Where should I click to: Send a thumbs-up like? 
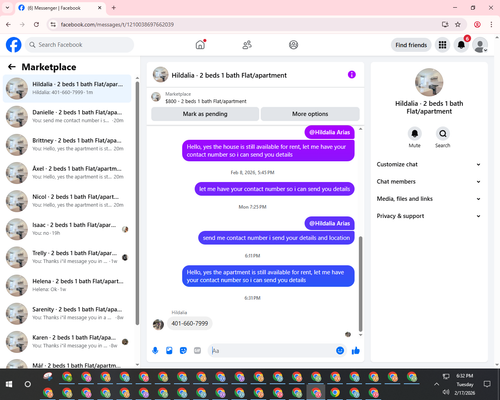356,350
